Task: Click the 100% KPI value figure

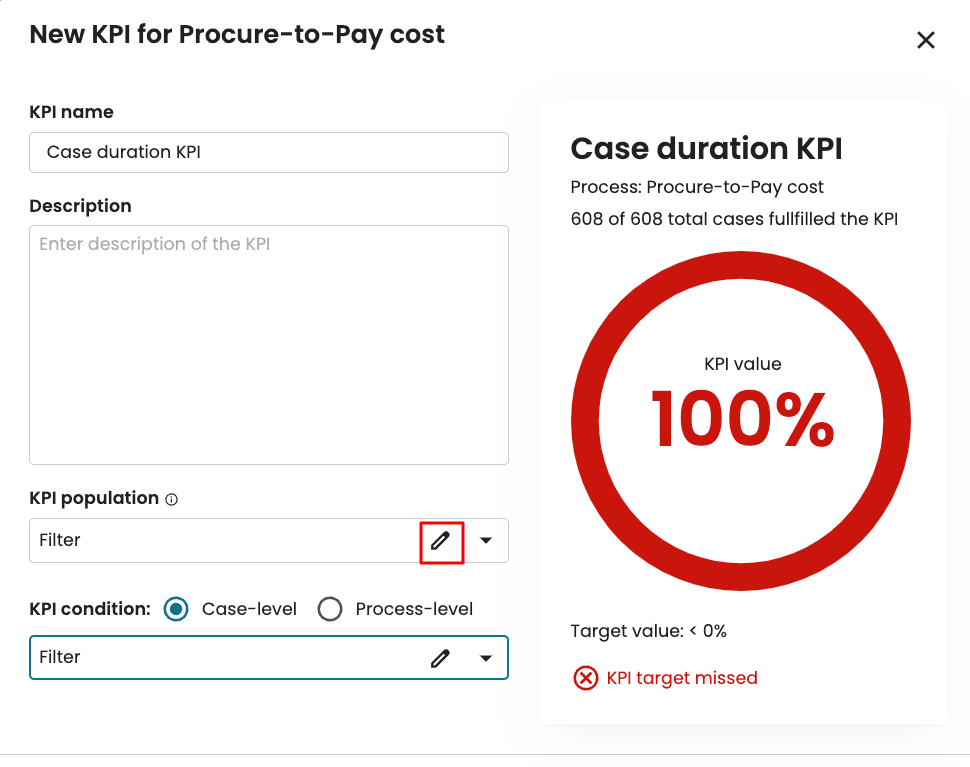Action: coord(742,418)
